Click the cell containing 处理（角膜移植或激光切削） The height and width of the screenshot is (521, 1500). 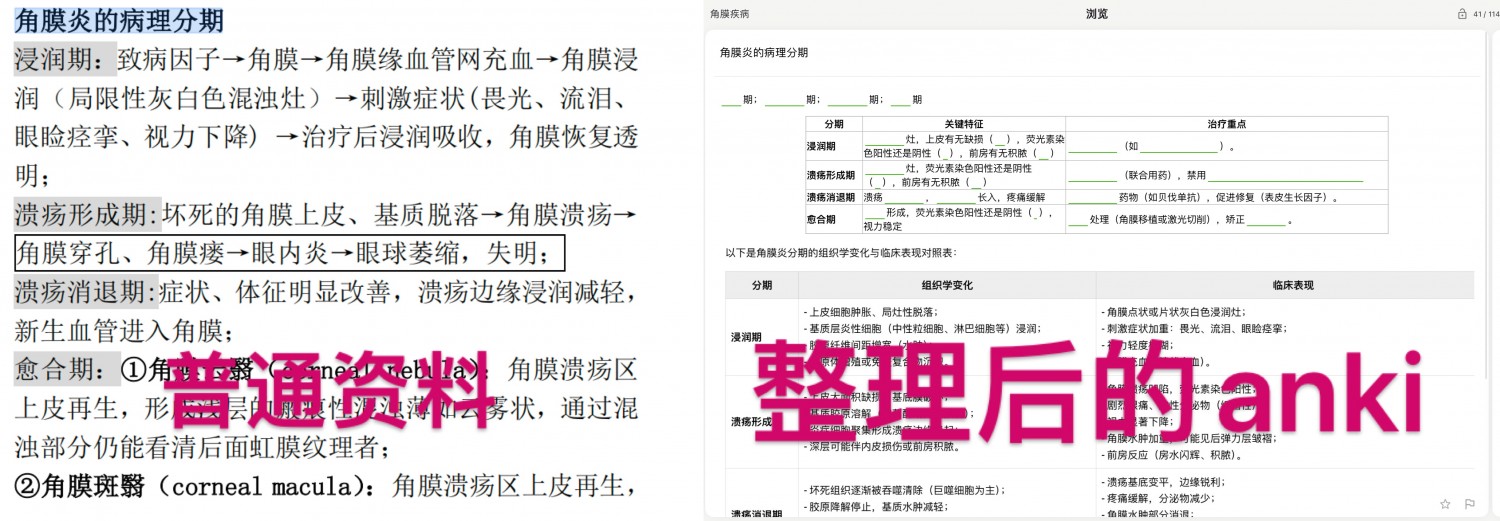[1227, 219]
